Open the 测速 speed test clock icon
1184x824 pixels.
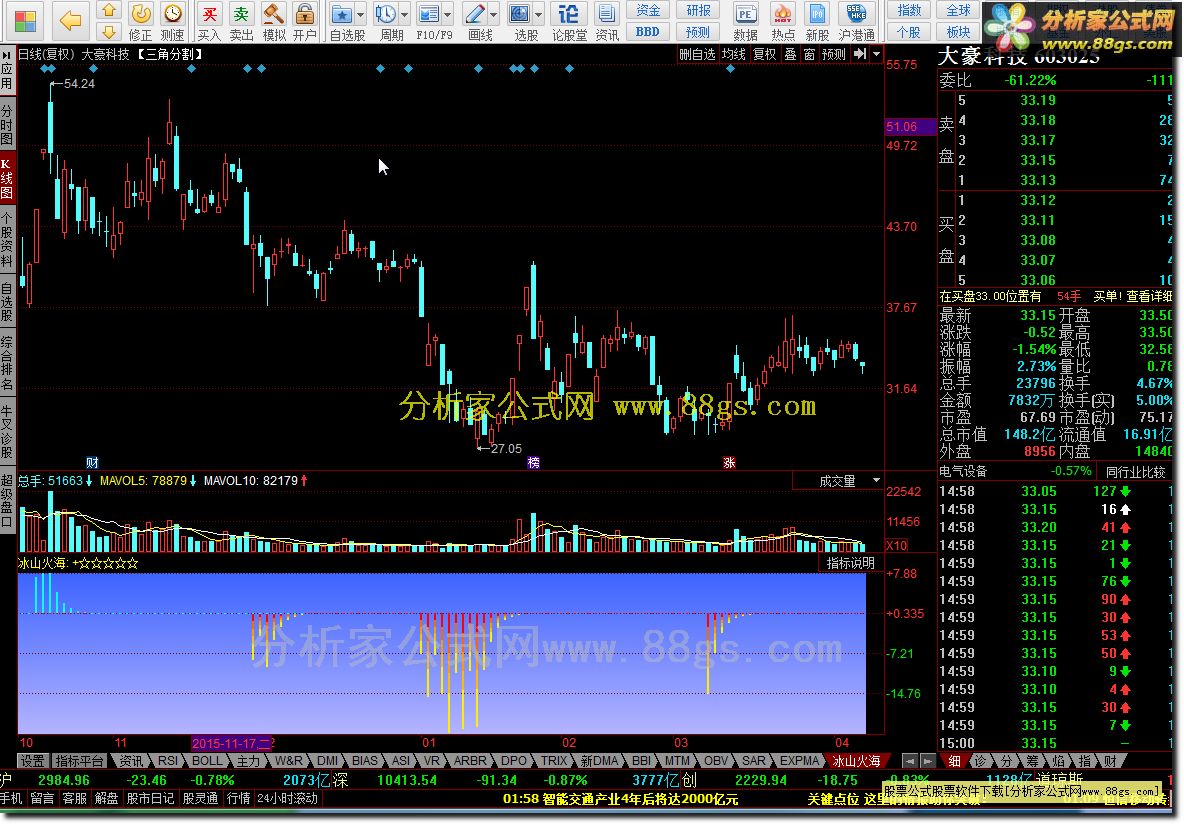(173, 21)
